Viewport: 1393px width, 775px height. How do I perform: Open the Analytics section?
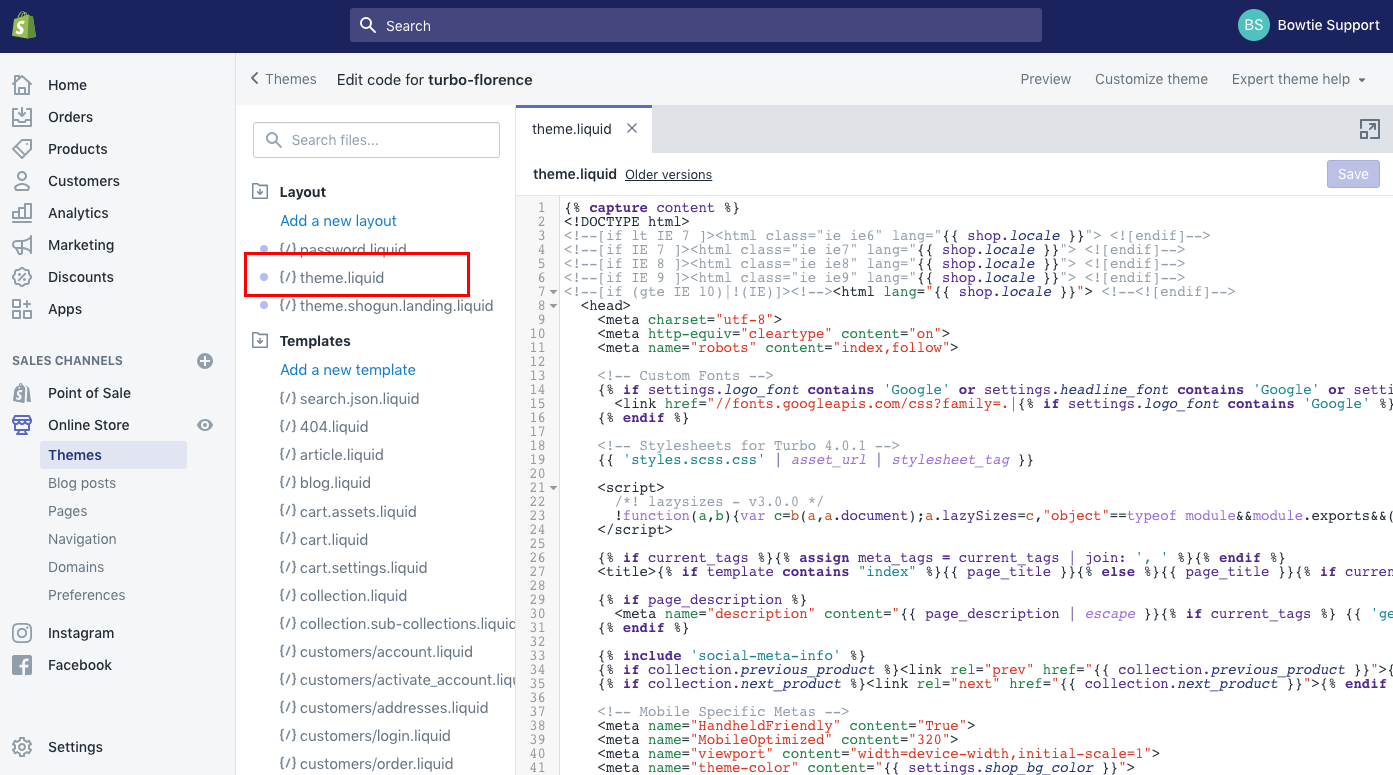click(78, 213)
